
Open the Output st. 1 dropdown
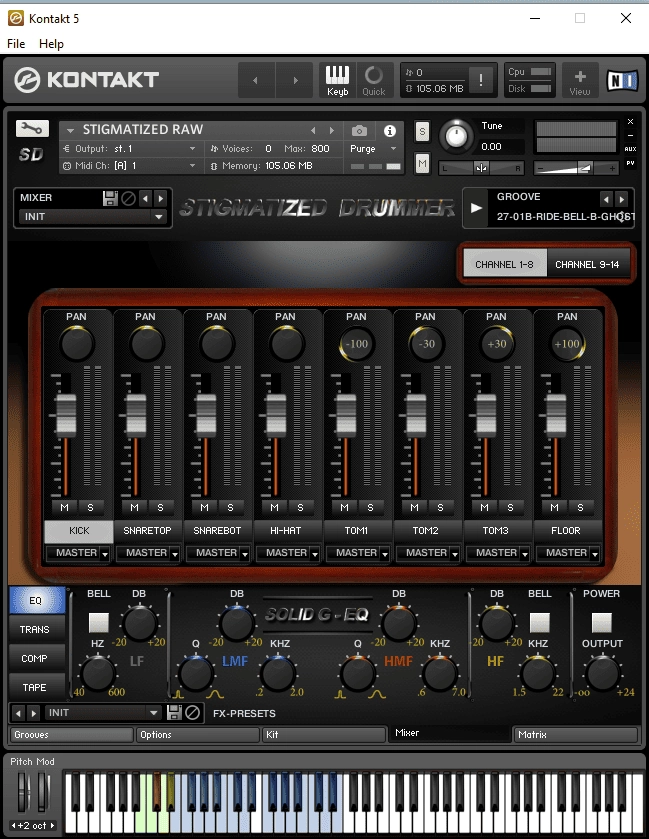click(x=130, y=149)
